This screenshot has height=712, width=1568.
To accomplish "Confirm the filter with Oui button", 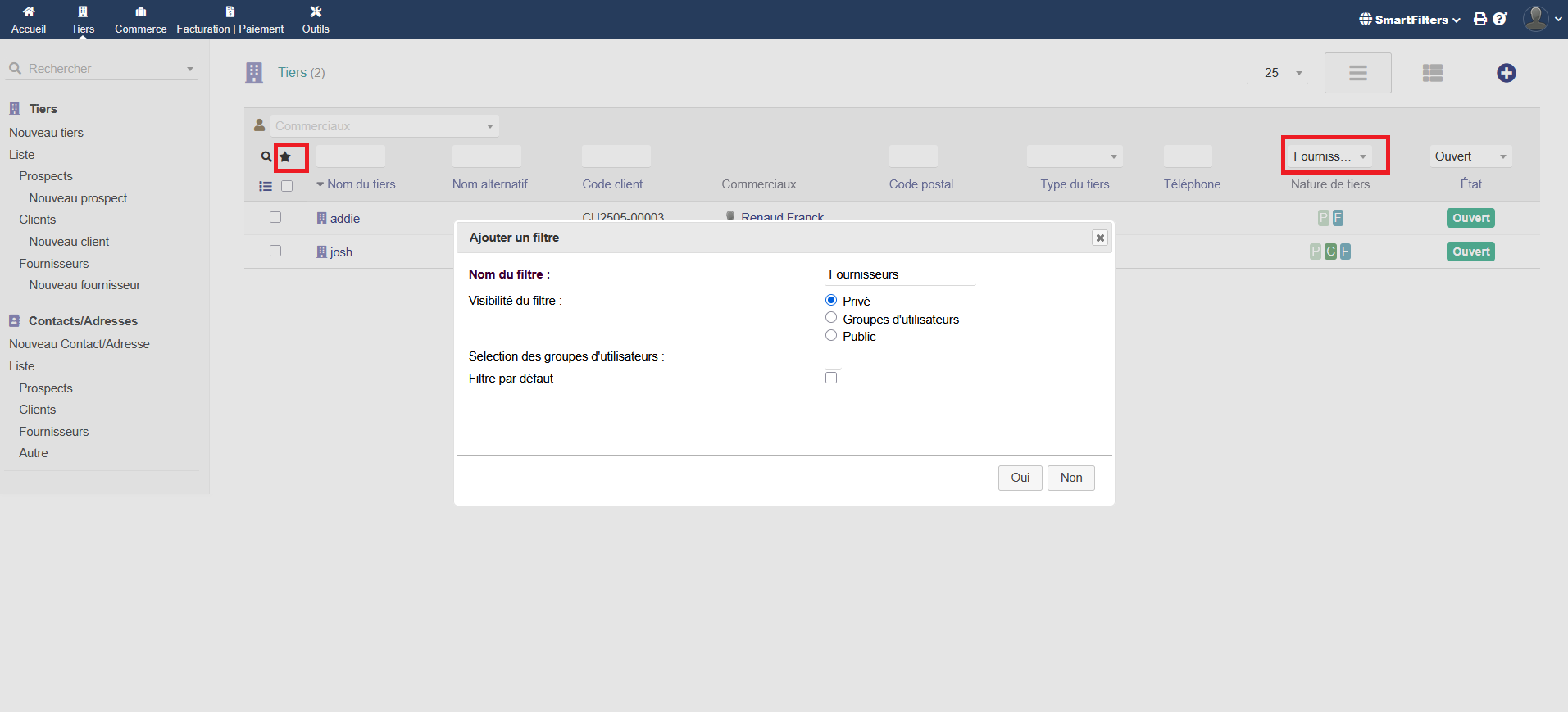I will pos(1020,478).
